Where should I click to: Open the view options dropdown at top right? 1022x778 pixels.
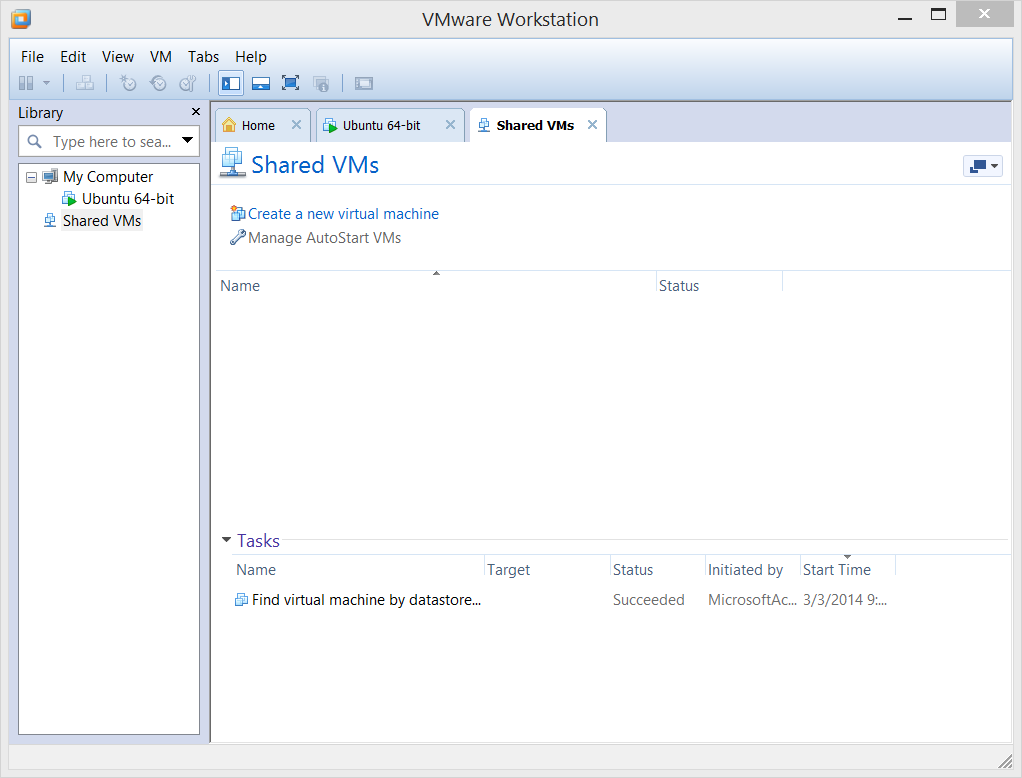point(983,166)
